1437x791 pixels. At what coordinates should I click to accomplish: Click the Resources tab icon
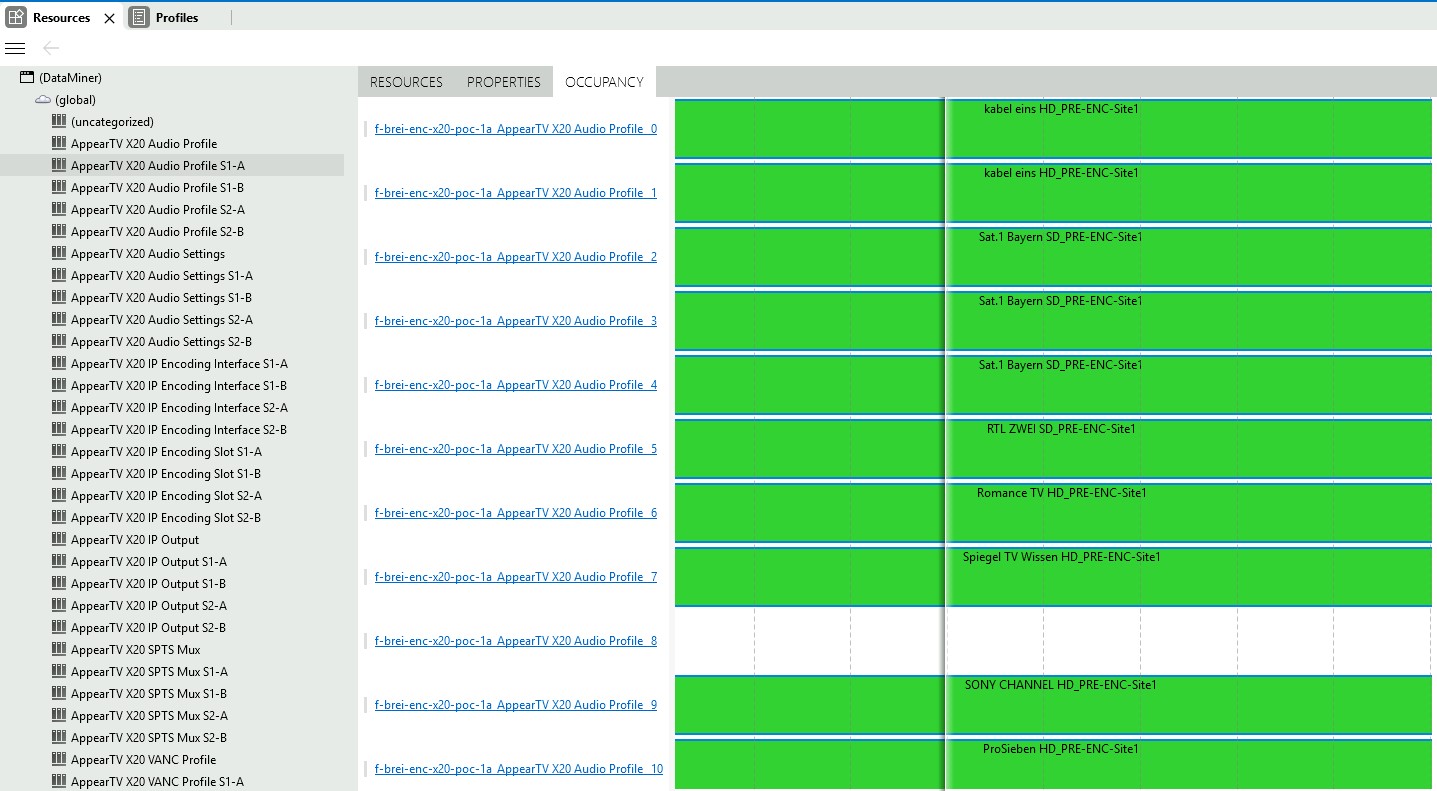click(16, 17)
